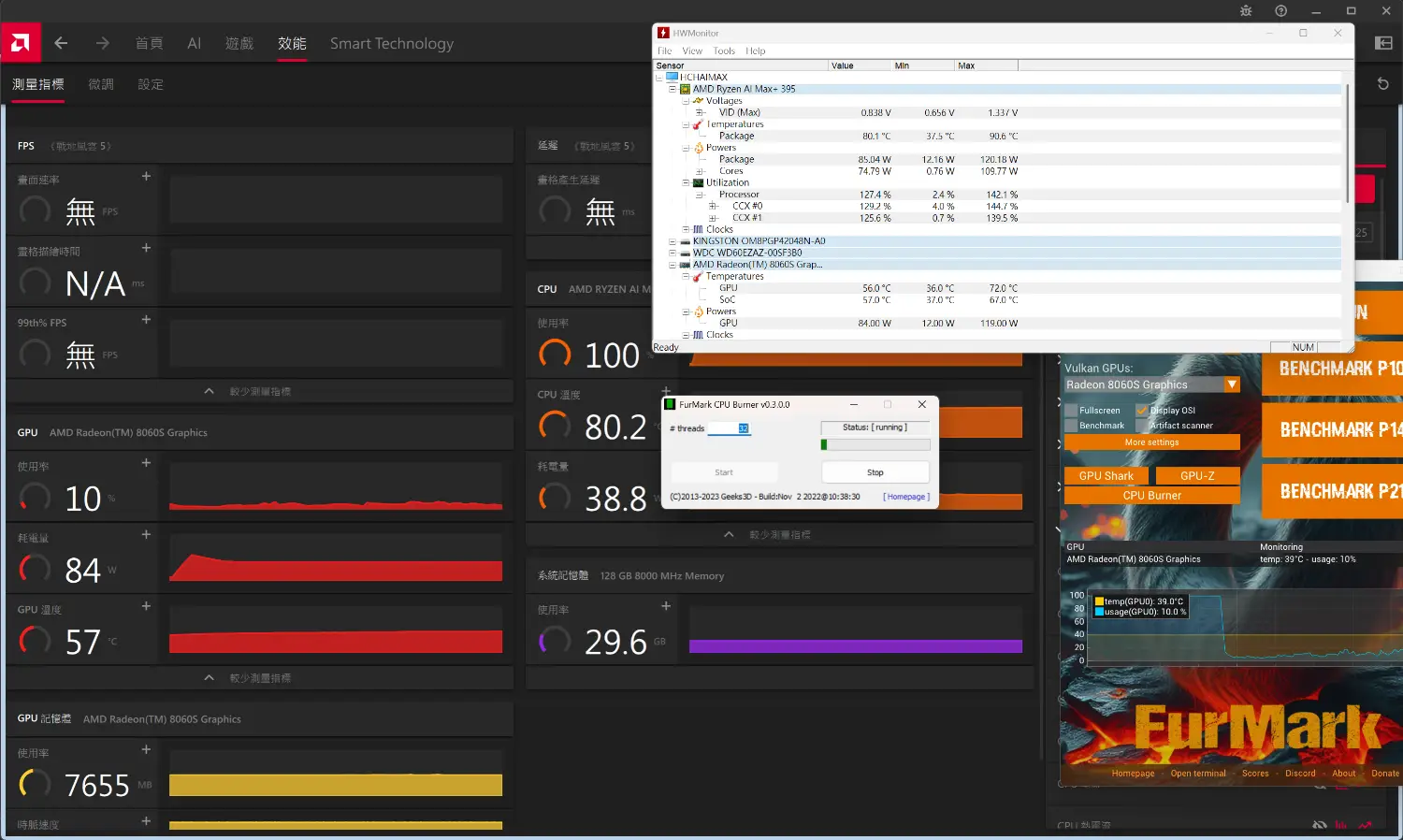Open the View menu in HWMonitor

tap(692, 51)
